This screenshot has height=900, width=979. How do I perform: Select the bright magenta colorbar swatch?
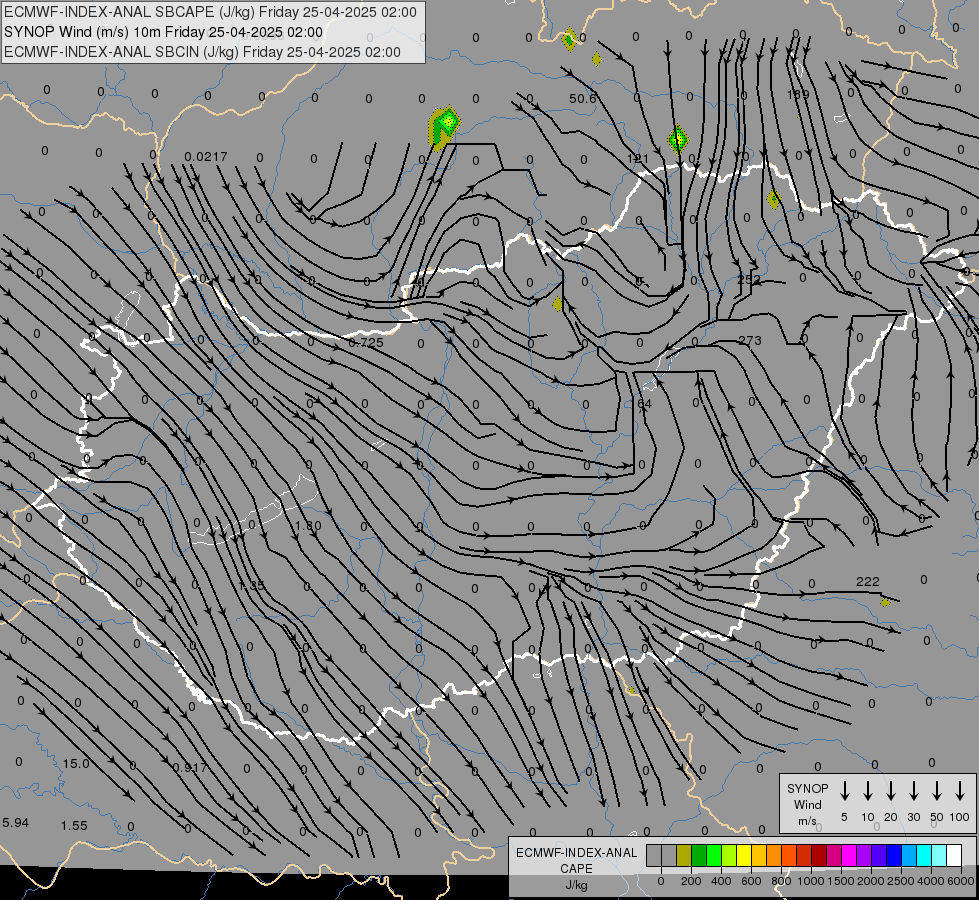[x=849, y=856]
